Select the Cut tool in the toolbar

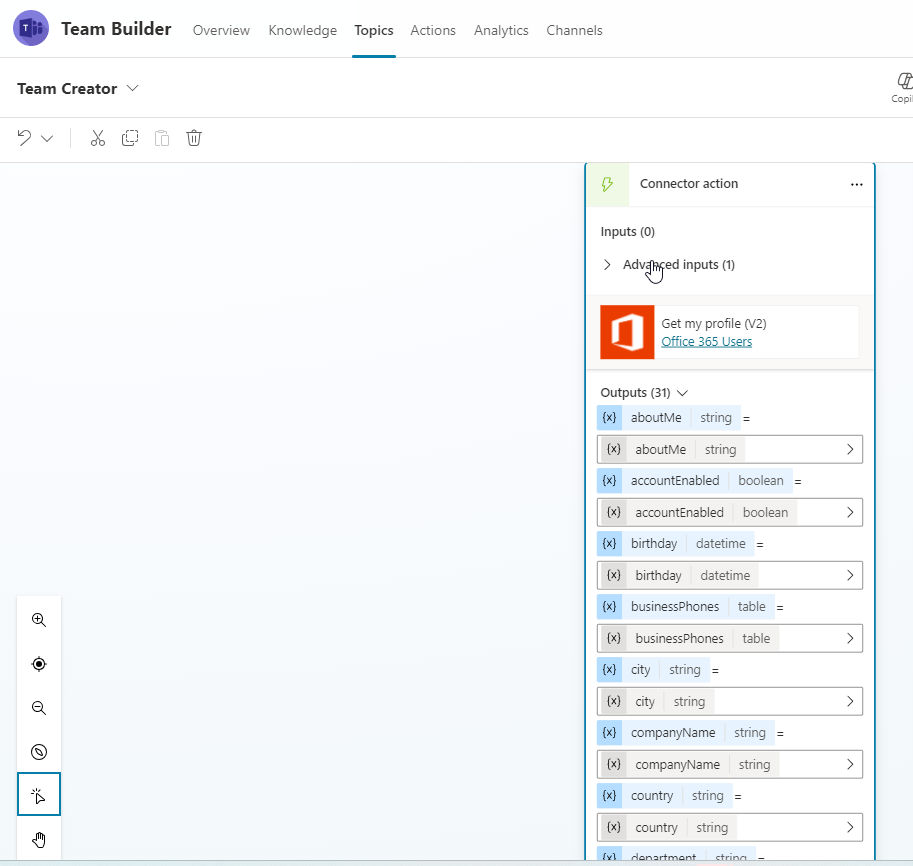click(97, 137)
